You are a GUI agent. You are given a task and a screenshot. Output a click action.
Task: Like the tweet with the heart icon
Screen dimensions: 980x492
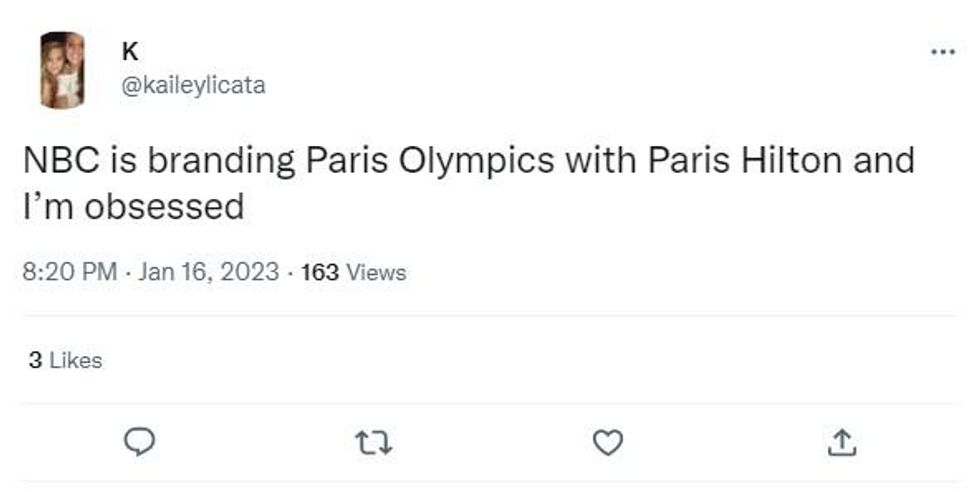click(608, 442)
